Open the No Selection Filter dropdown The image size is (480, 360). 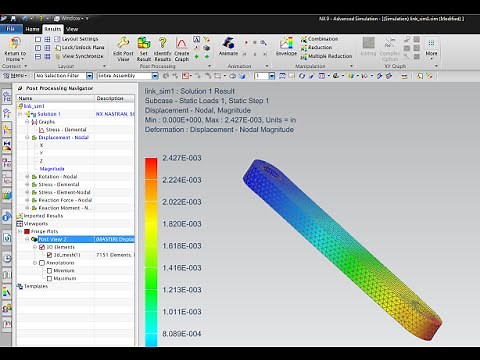point(89,76)
